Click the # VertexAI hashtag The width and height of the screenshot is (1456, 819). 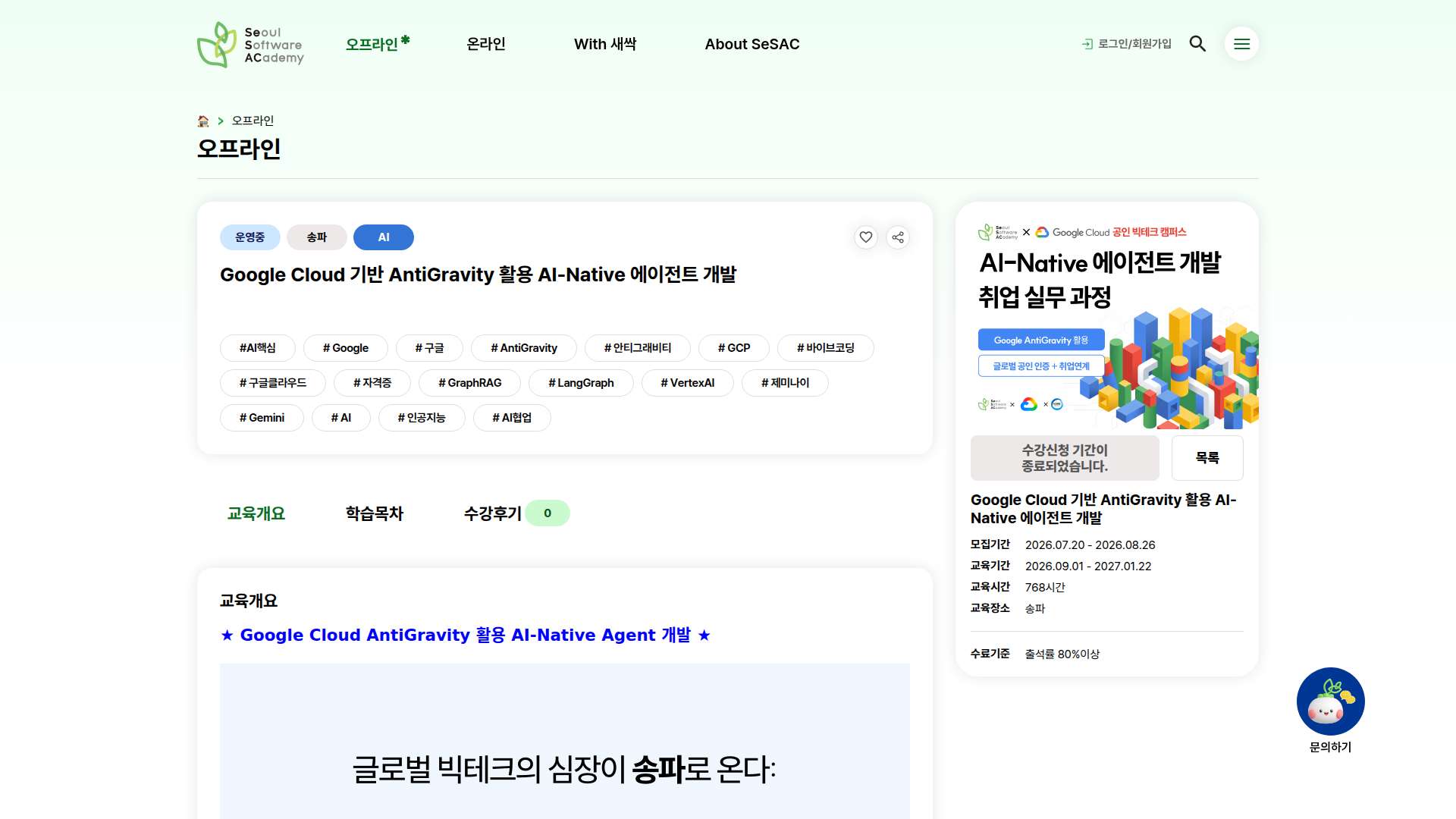(x=688, y=383)
